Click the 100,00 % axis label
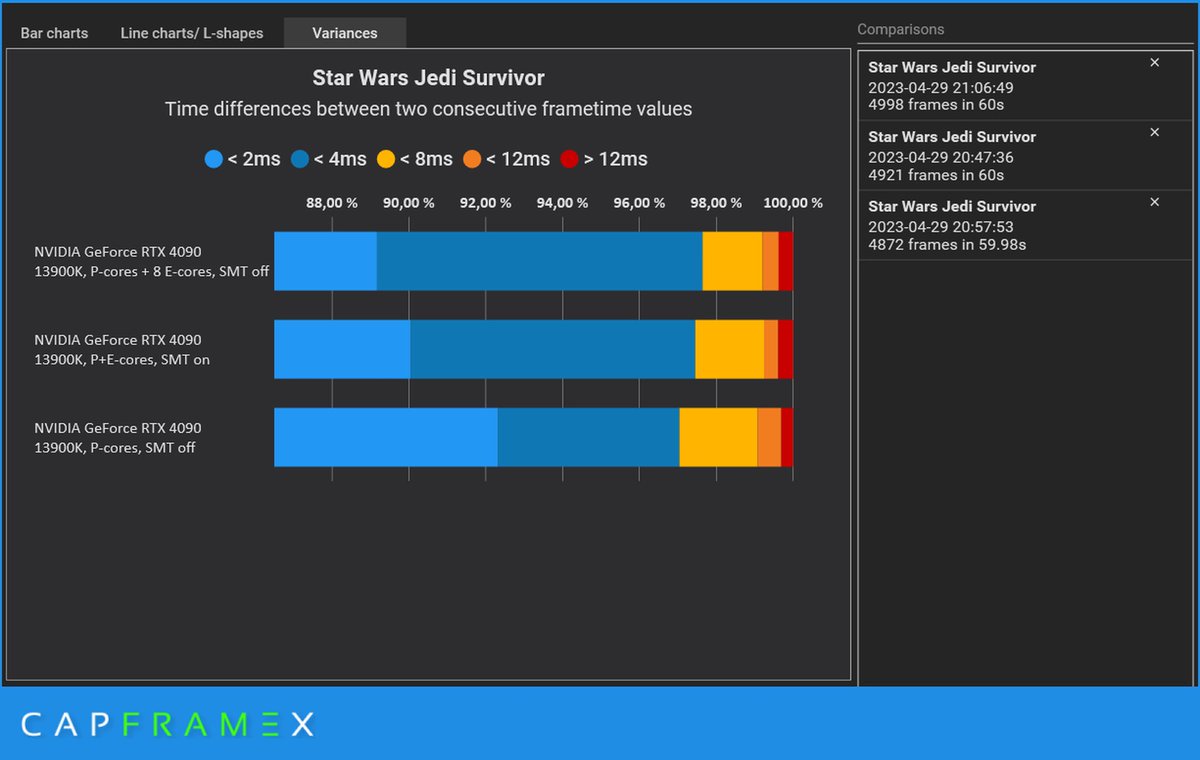This screenshot has width=1200, height=760. point(793,203)
